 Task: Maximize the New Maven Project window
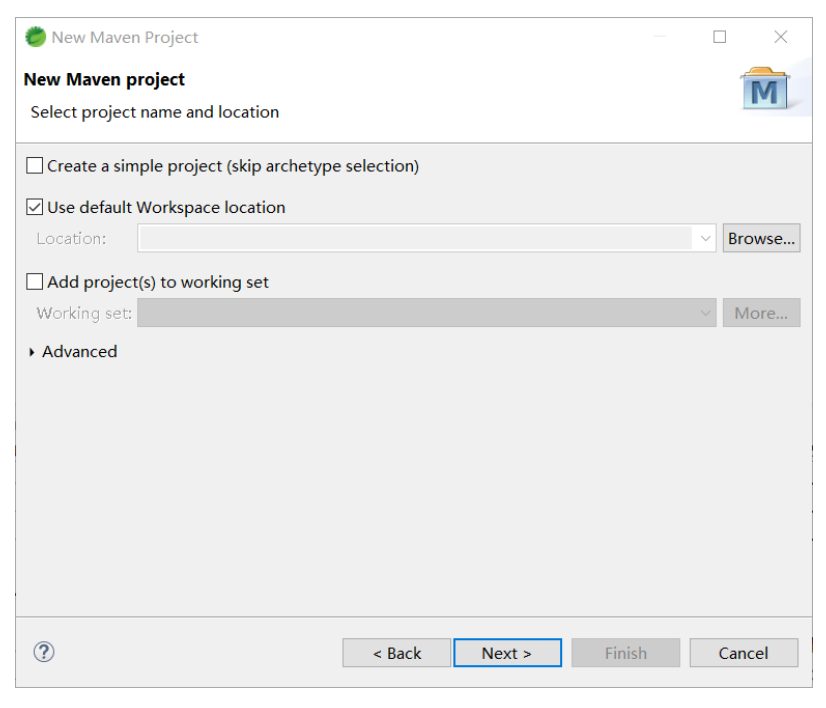click(x=720, y=37)
